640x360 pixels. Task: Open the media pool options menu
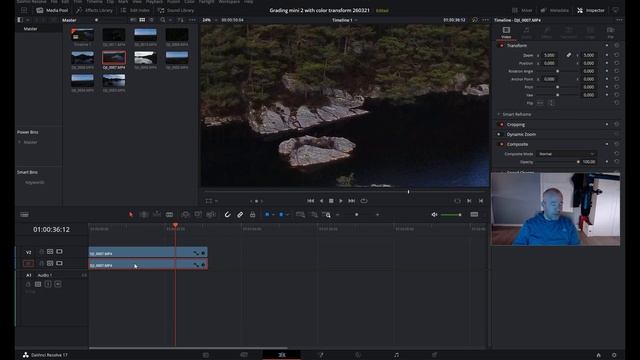[x=192, y=20]
